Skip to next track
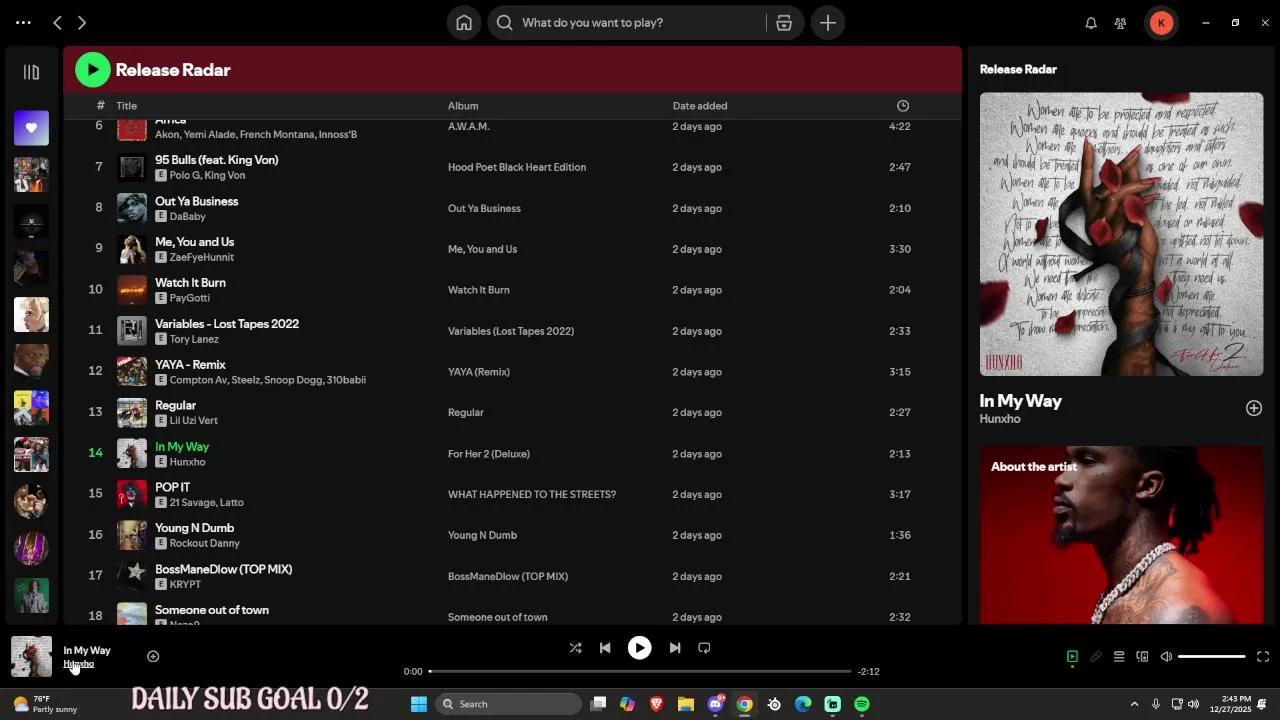Image resolution: width=1280 pixels, height=720 pixels. 675,648
